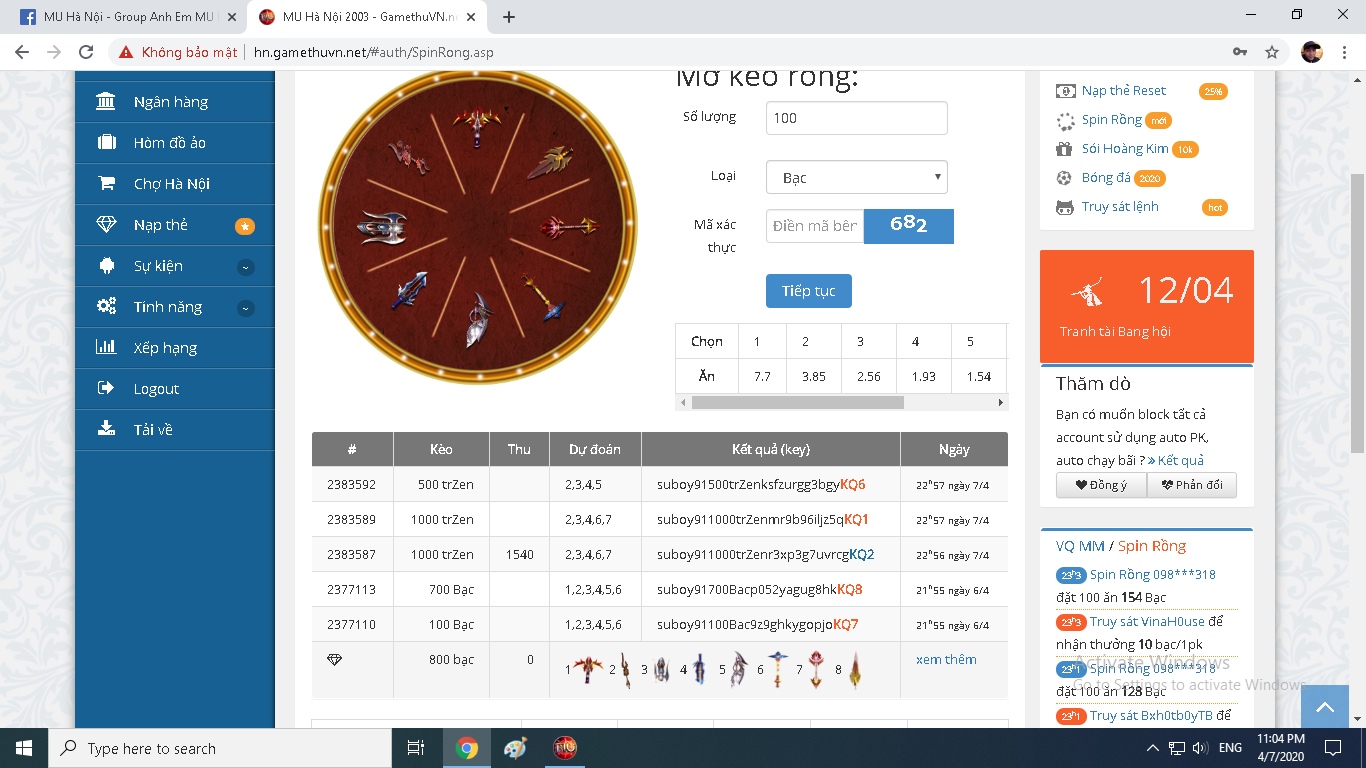Click the scroll-to-top arrow button
1366x768 pixels.
pos(1325,707)
